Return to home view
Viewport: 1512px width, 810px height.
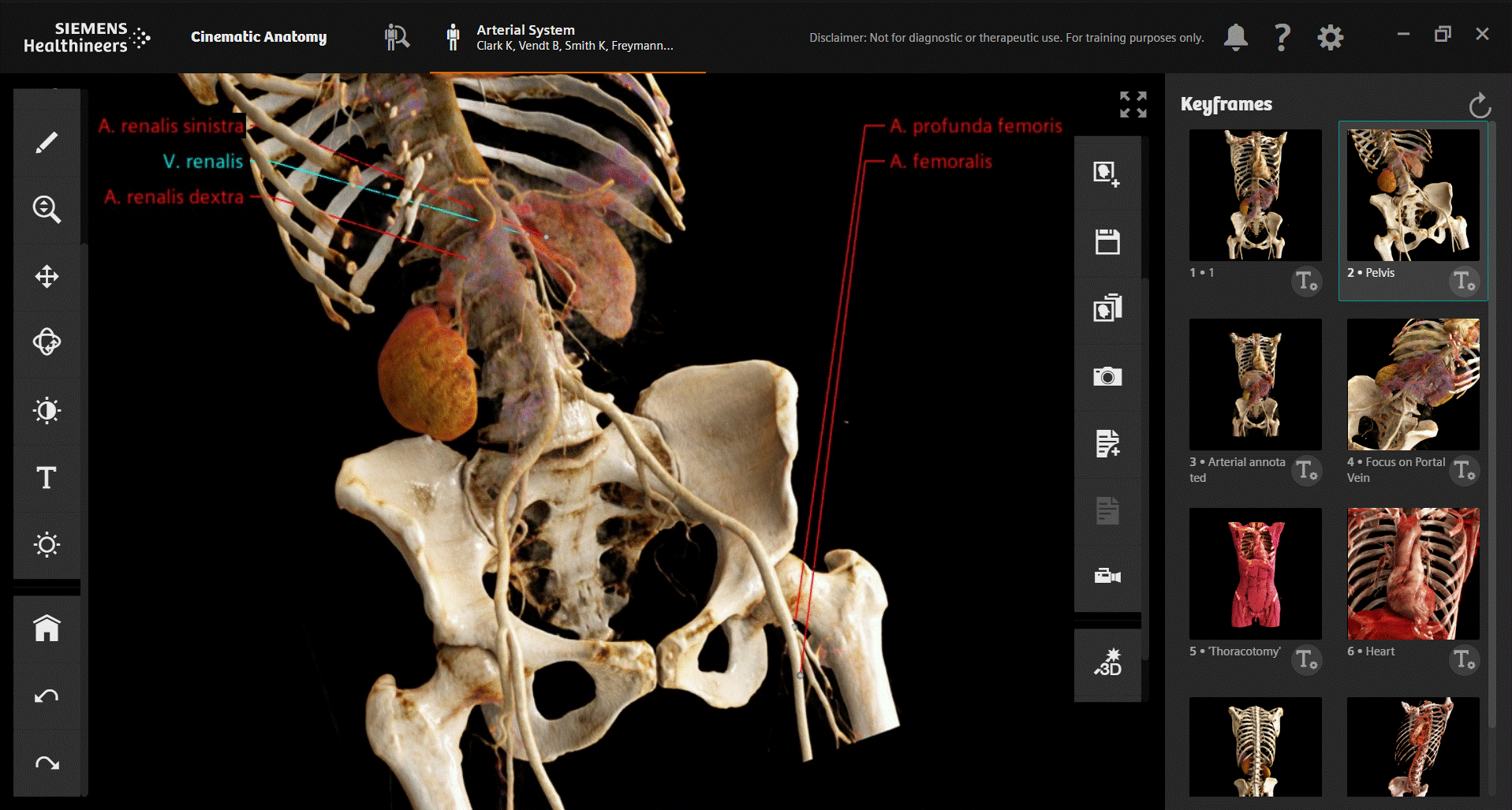point(47,629)
